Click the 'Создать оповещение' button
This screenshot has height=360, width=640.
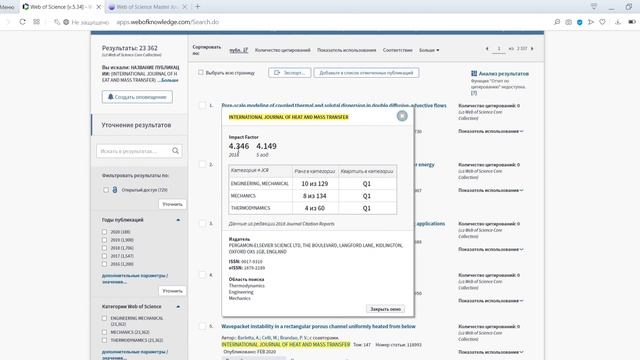pyautogui.click(x=137, y=97)
